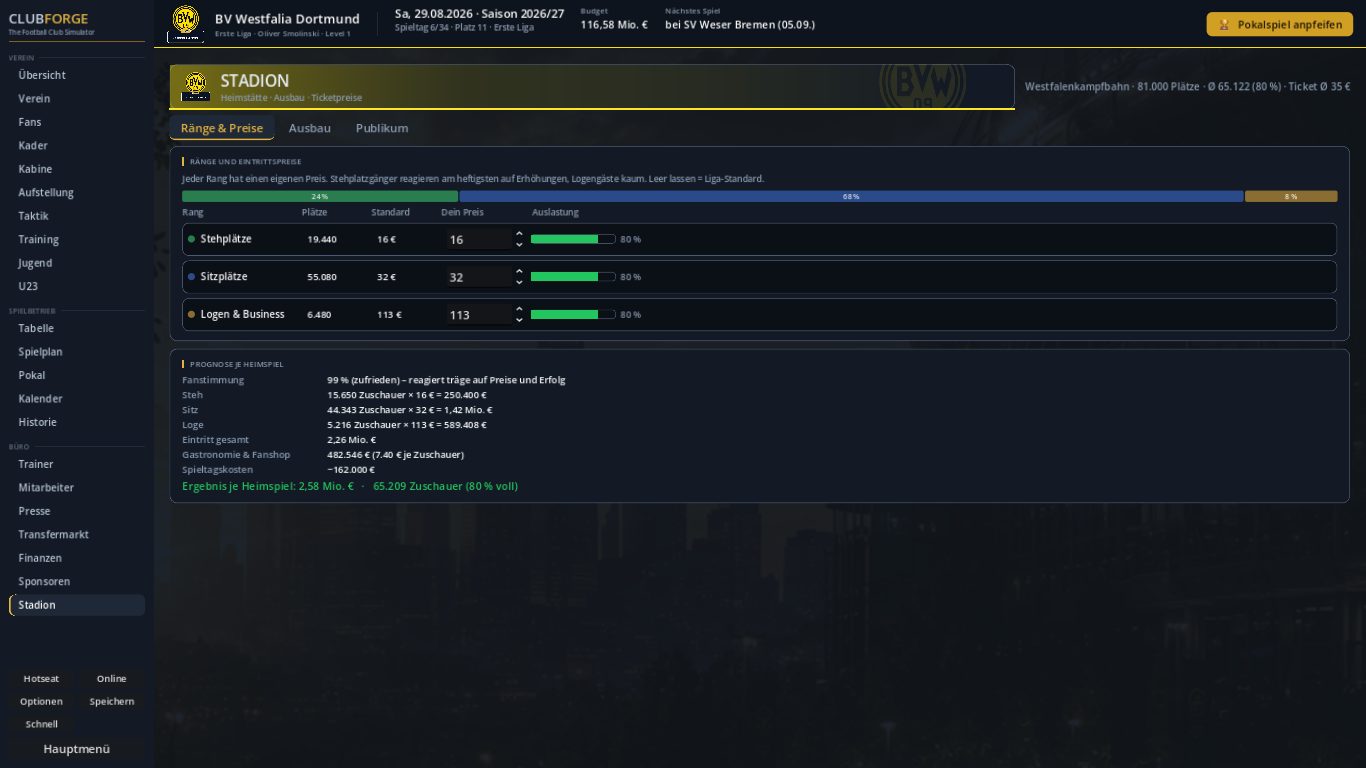Open the Fans section

pyautogui.click(x=77, y=122)
